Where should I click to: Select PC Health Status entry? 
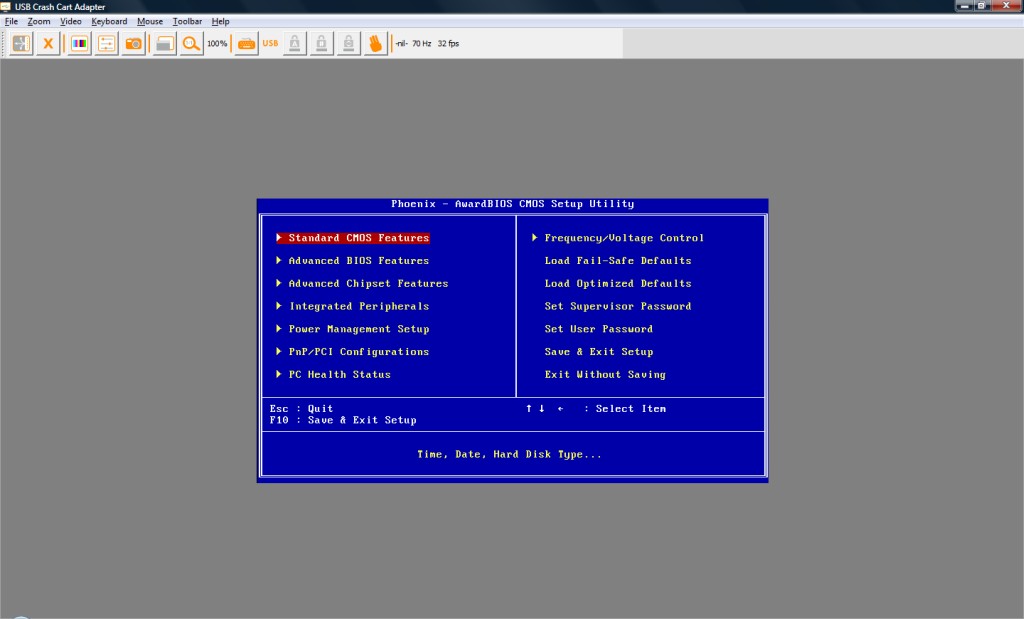(x=340, y=375)
